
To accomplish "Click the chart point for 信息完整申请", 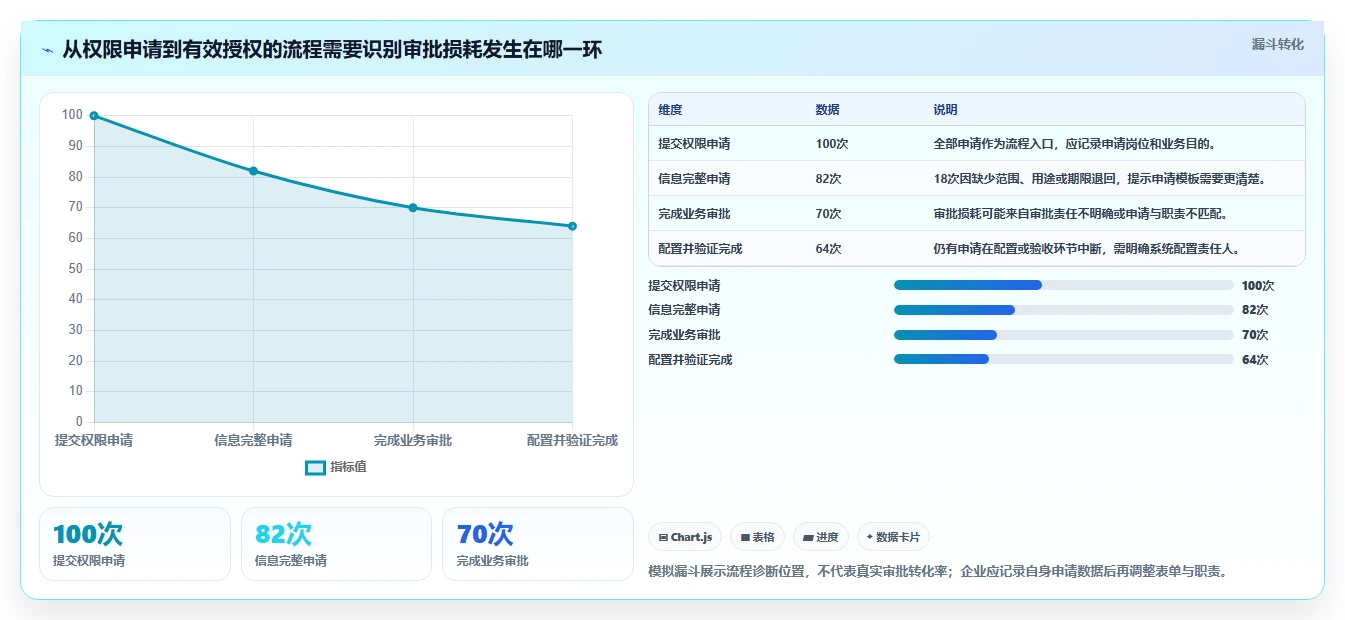I will tap(253, 171).
